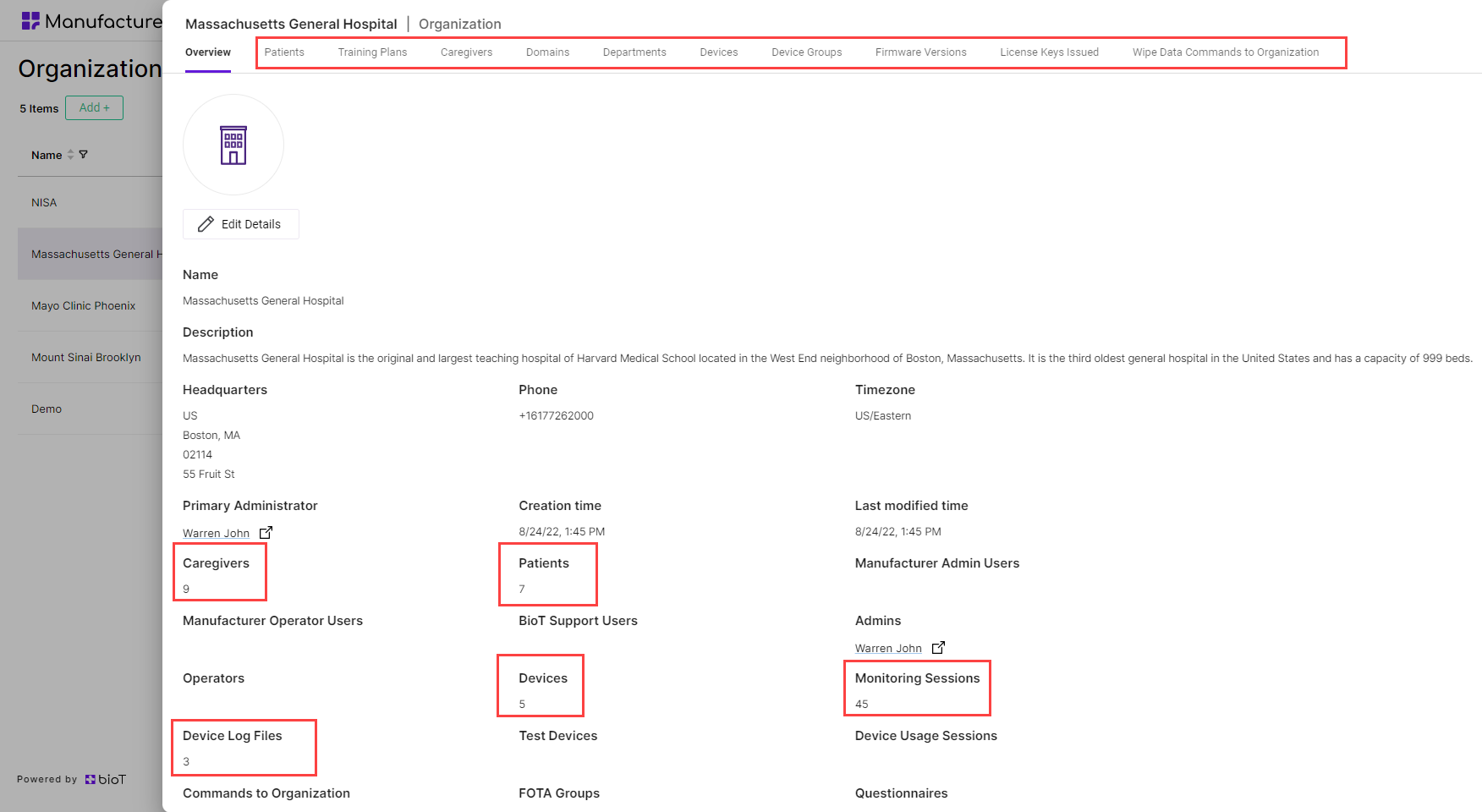Open the Device Groups tab
The image size is (1482, 812).
(807, 52)
